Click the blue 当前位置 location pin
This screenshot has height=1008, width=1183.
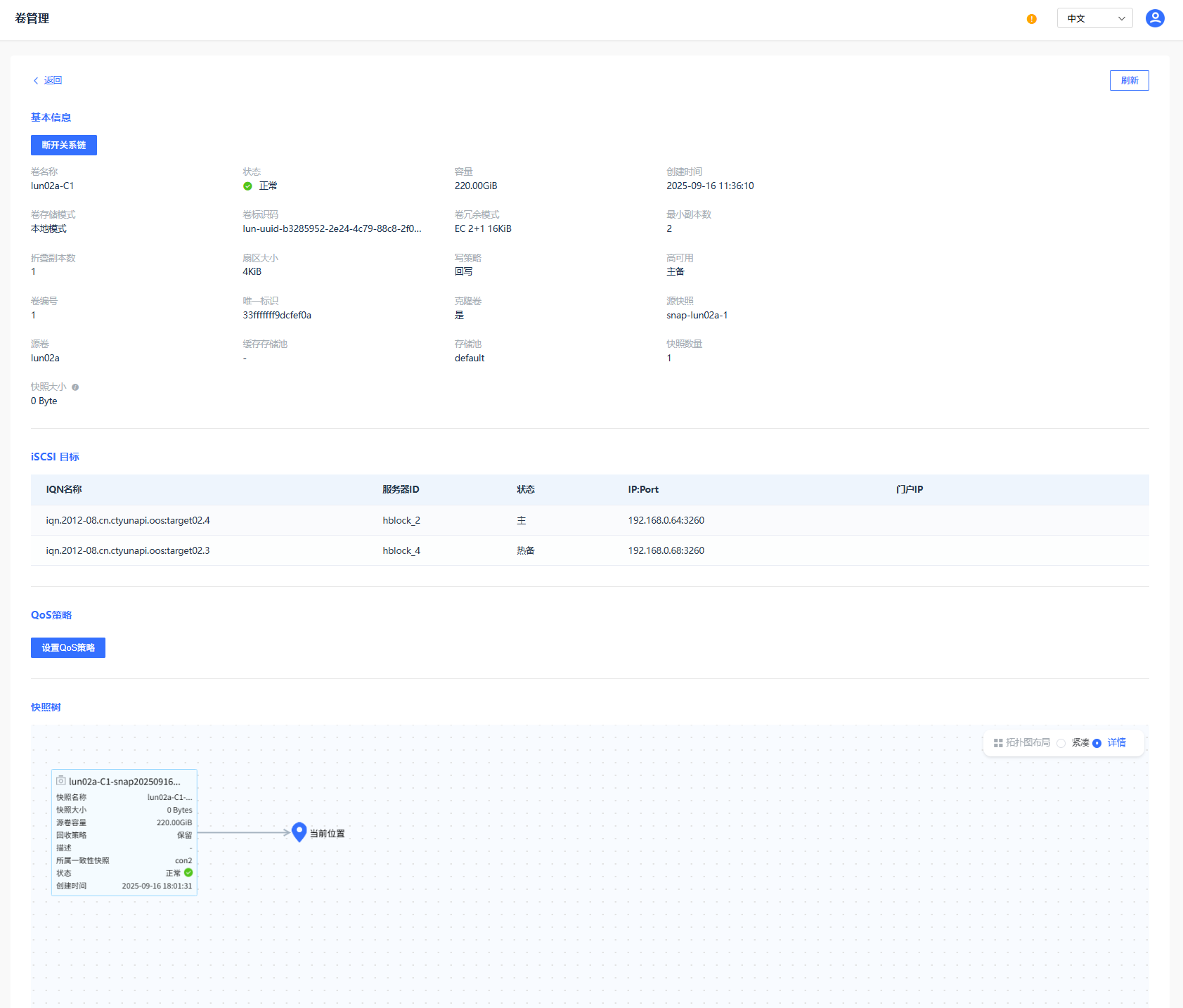299,832
